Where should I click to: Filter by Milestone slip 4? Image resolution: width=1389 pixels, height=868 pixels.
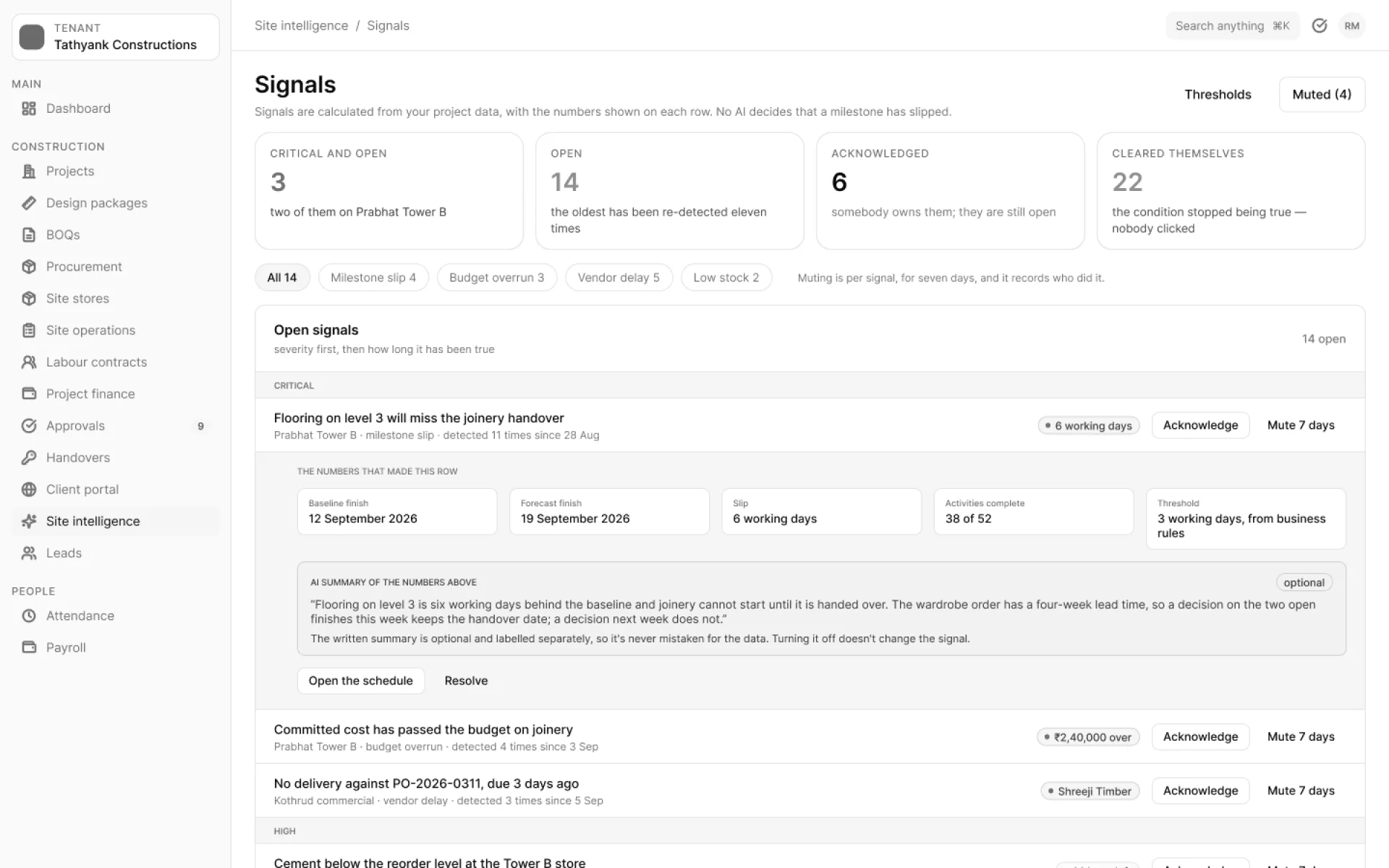[x=373, y=278]
